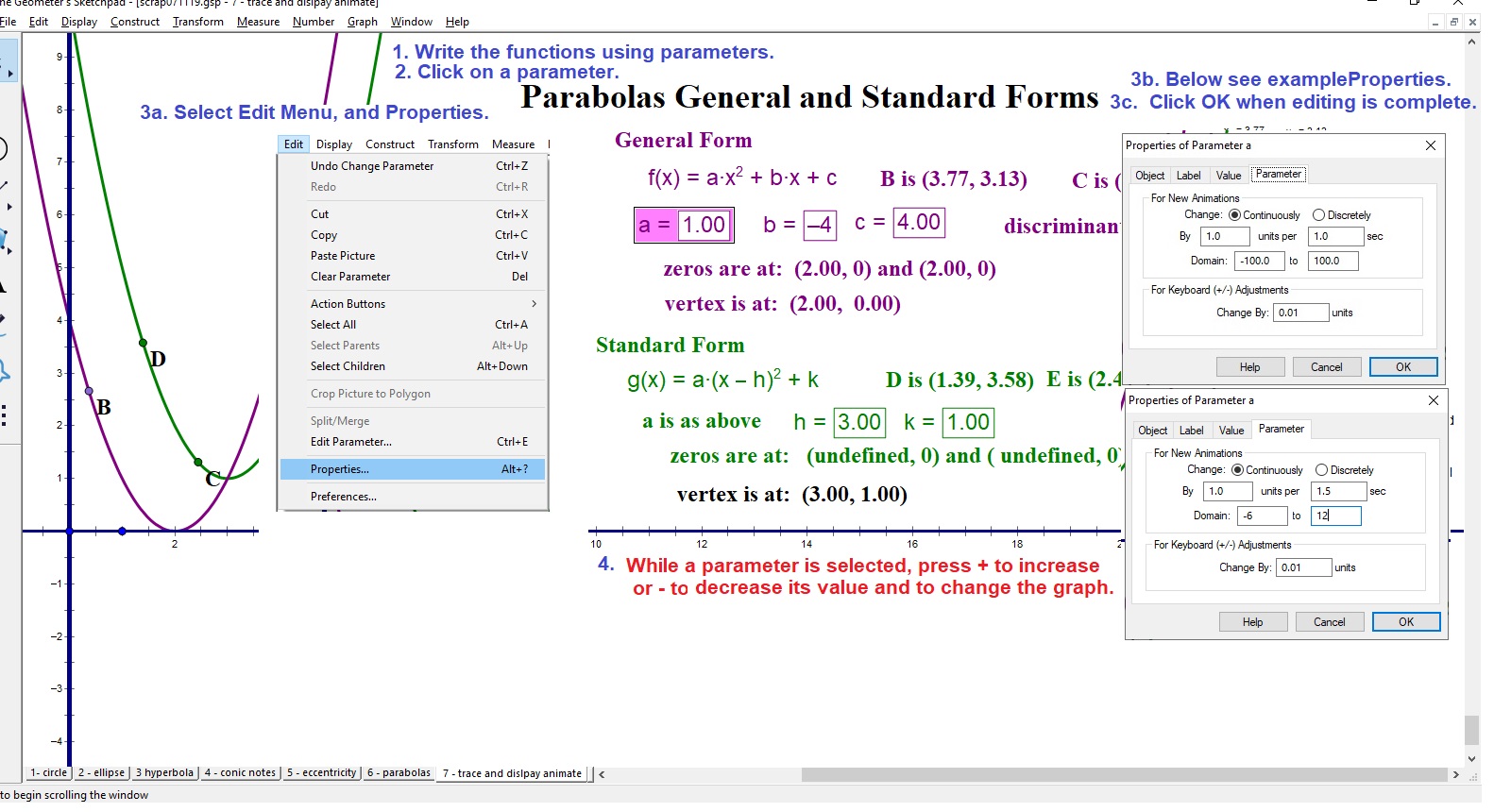
Task: Select Discretely radio in lower Properties dialog
Action: pyautogui.click(x=1322, y=470)
